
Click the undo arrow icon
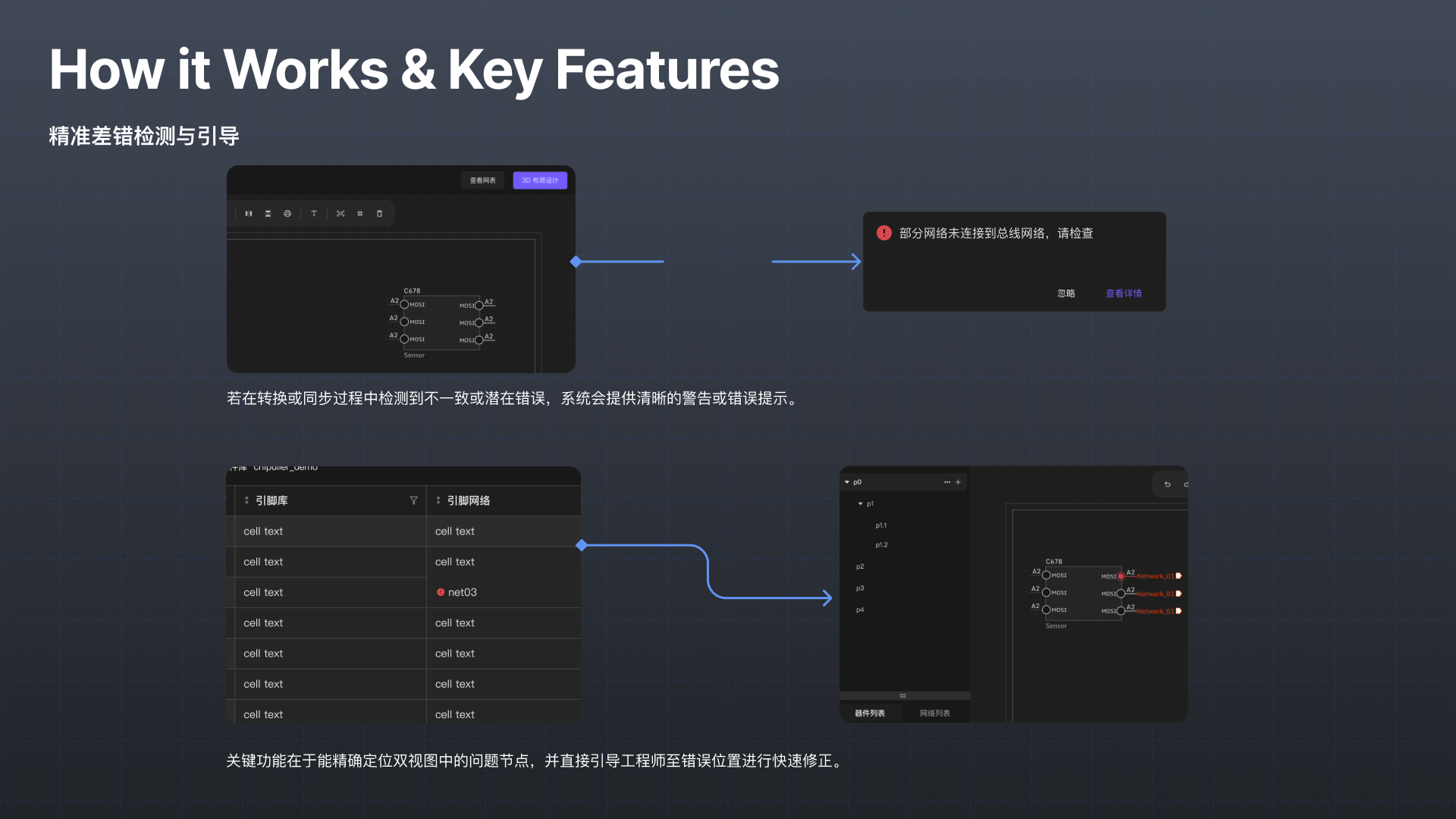pos(1167,485)
